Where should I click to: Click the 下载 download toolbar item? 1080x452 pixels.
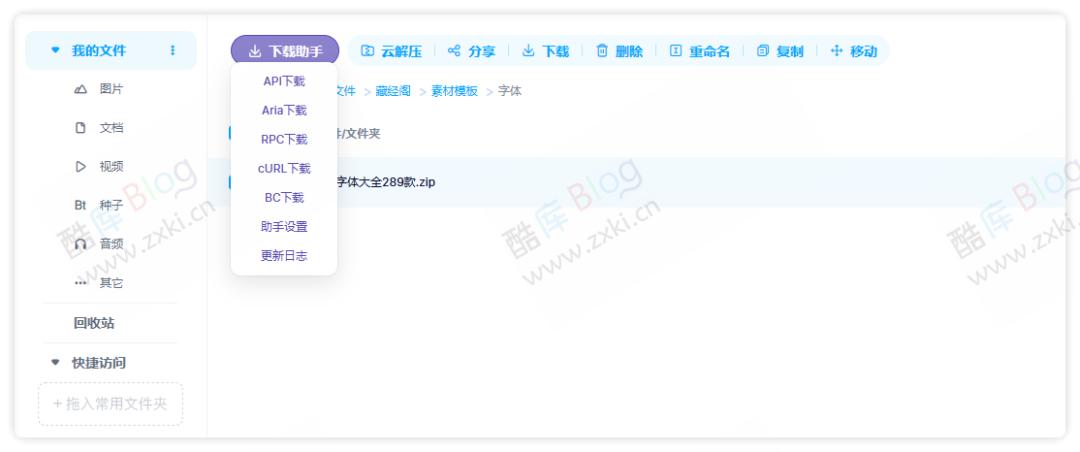pos(546,51)
